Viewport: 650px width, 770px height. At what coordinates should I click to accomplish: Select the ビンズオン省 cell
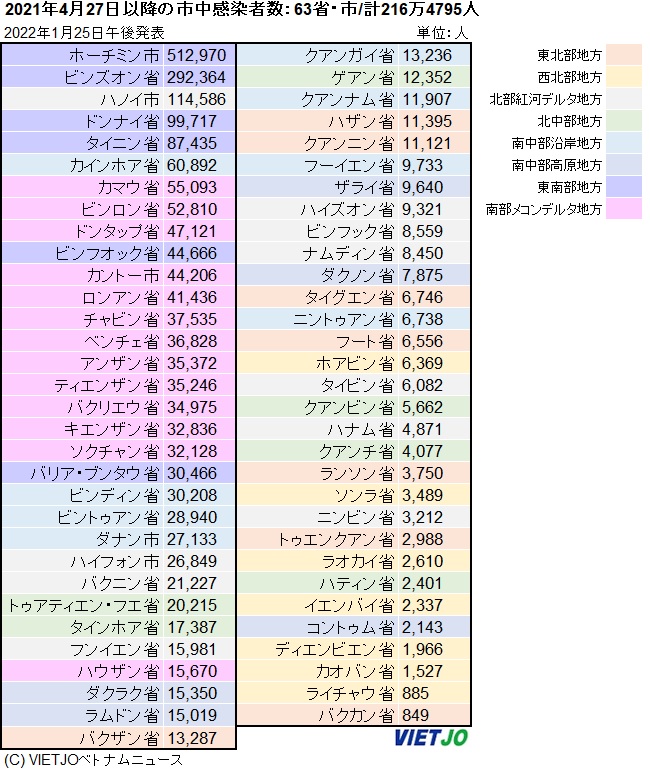click(82, 77)
